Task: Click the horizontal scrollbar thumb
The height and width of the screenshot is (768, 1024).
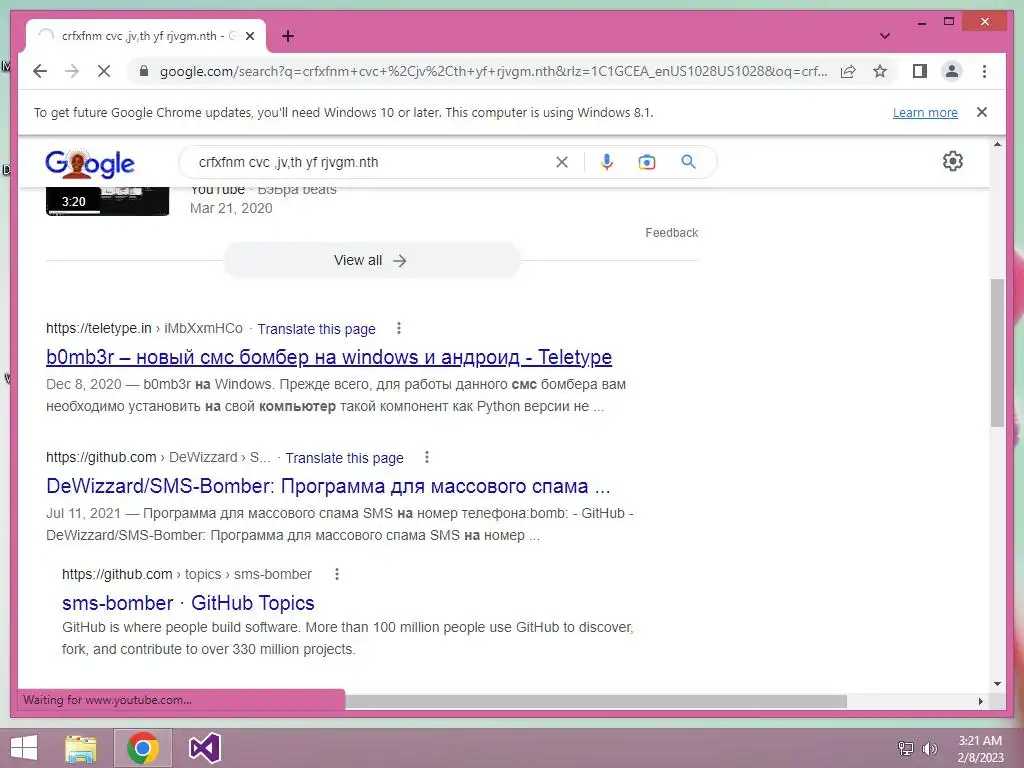Action: tap(596, 701)
